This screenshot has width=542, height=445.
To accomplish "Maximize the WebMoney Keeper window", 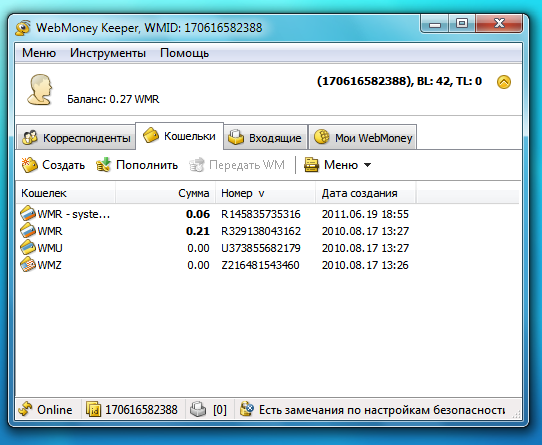I will point(462,24).
